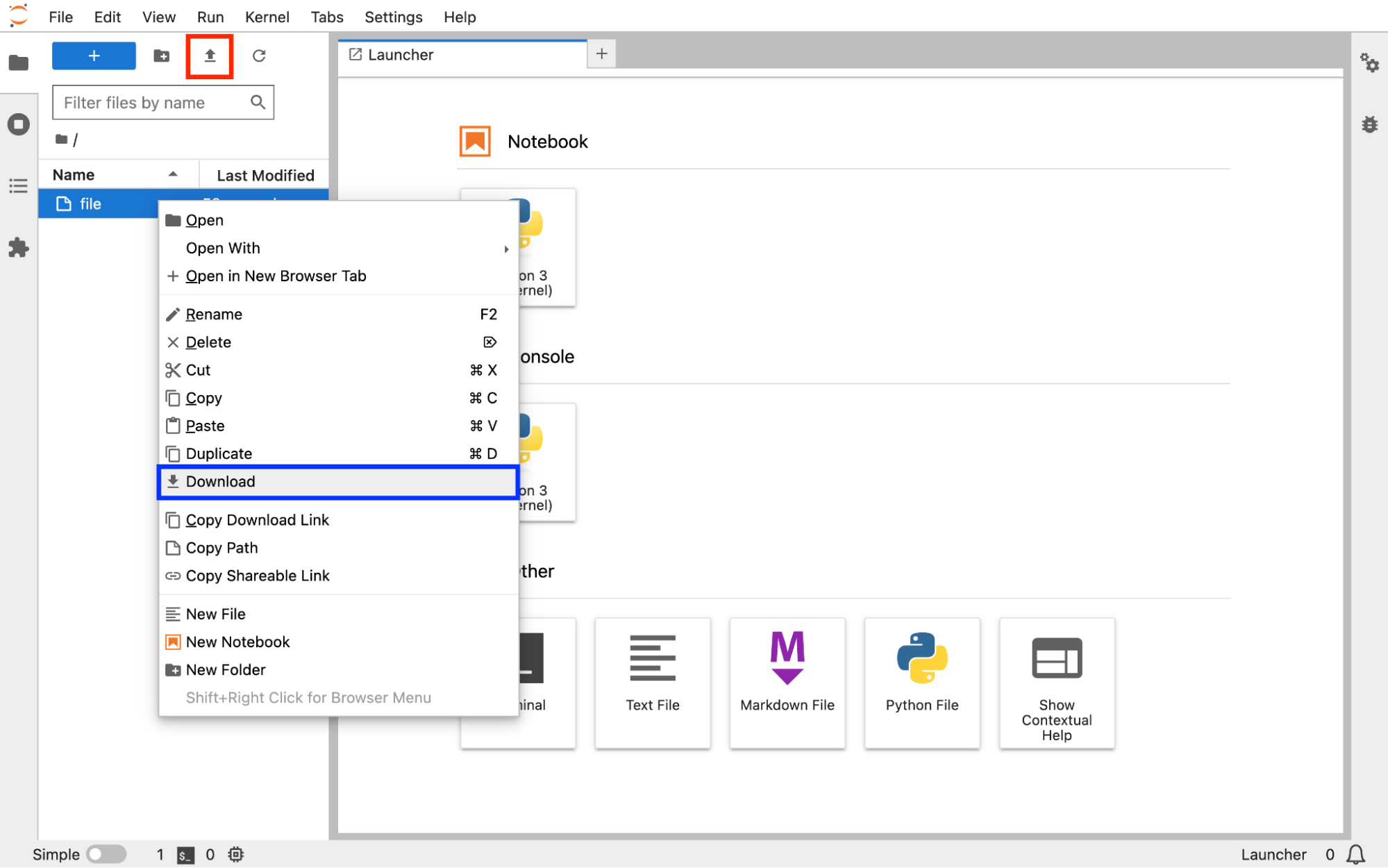Click the search magnifier in filter box

pos(258,103)
